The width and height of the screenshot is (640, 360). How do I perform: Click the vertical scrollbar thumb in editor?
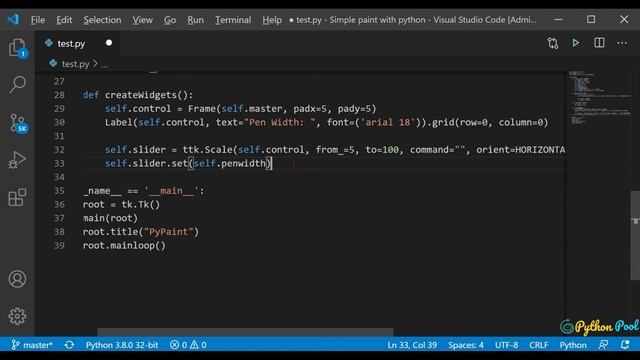tap(635, 235)
